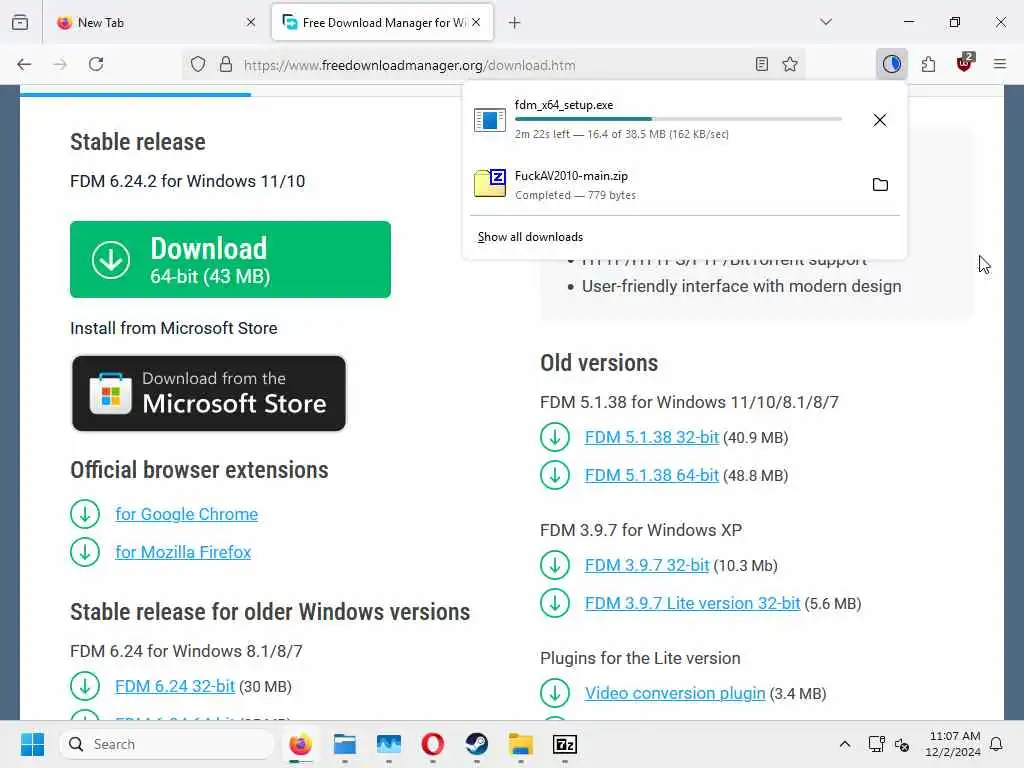Toggle reader view icon
The image size is (1024, 768).
click(761, 64)
